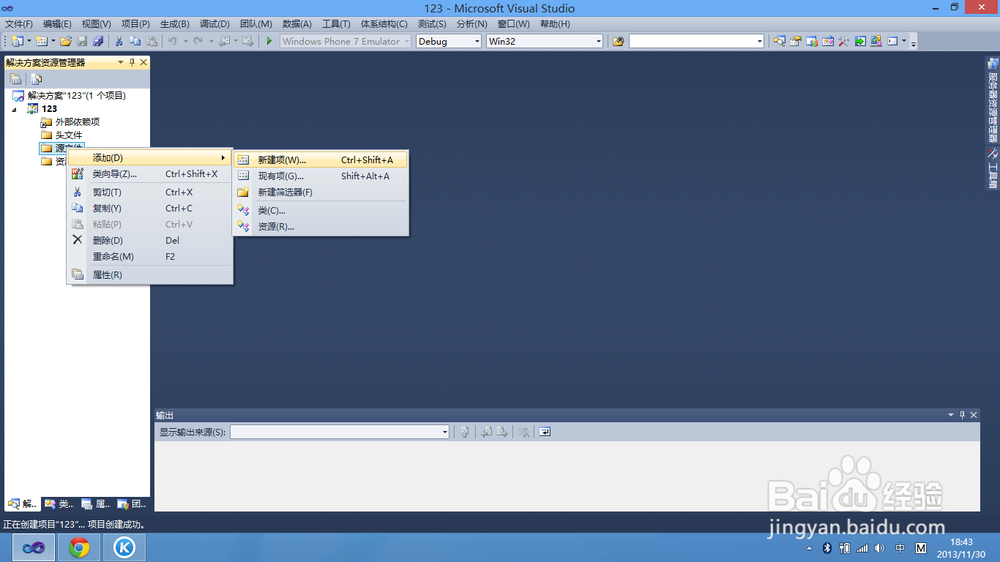Select the solution '123' root node
The width and height of the screenshot is (1000, 562).
(77, 96)
